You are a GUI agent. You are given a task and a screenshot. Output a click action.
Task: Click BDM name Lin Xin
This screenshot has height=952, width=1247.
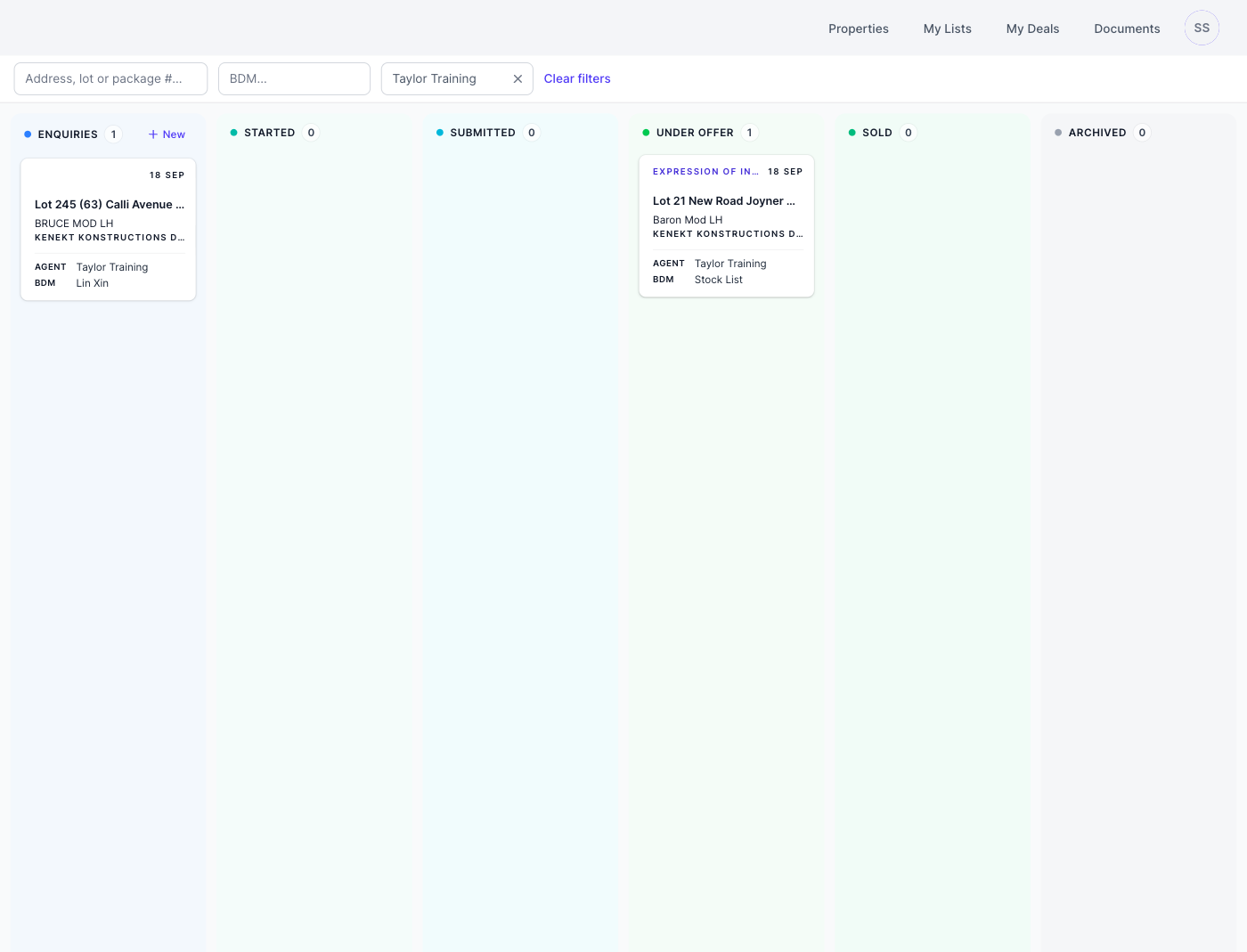pyautogui.click(x=93, y=283)
